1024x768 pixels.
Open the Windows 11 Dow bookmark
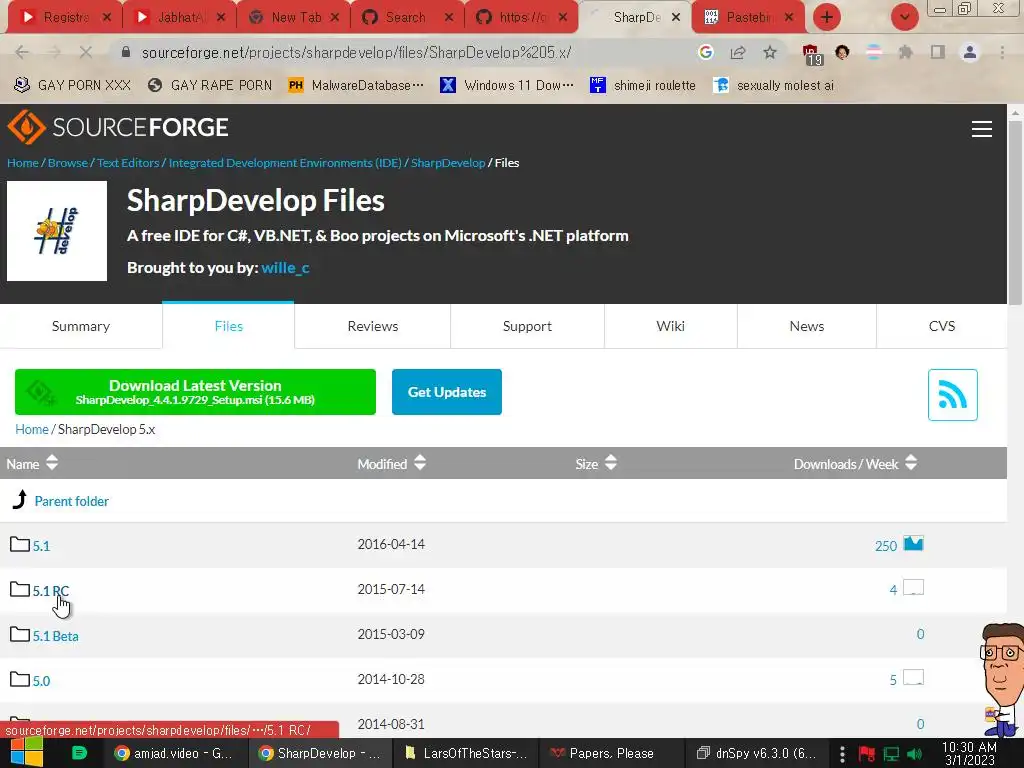pyautogui.click(x=507, y=86)
